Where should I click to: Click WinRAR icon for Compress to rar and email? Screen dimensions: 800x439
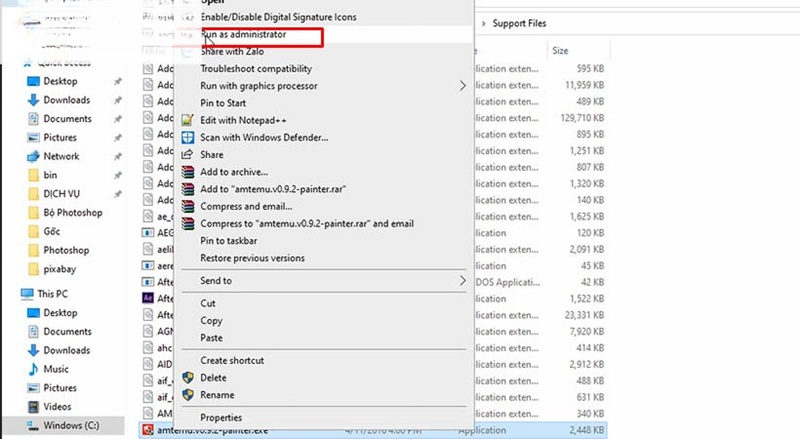tap(188, 224)
